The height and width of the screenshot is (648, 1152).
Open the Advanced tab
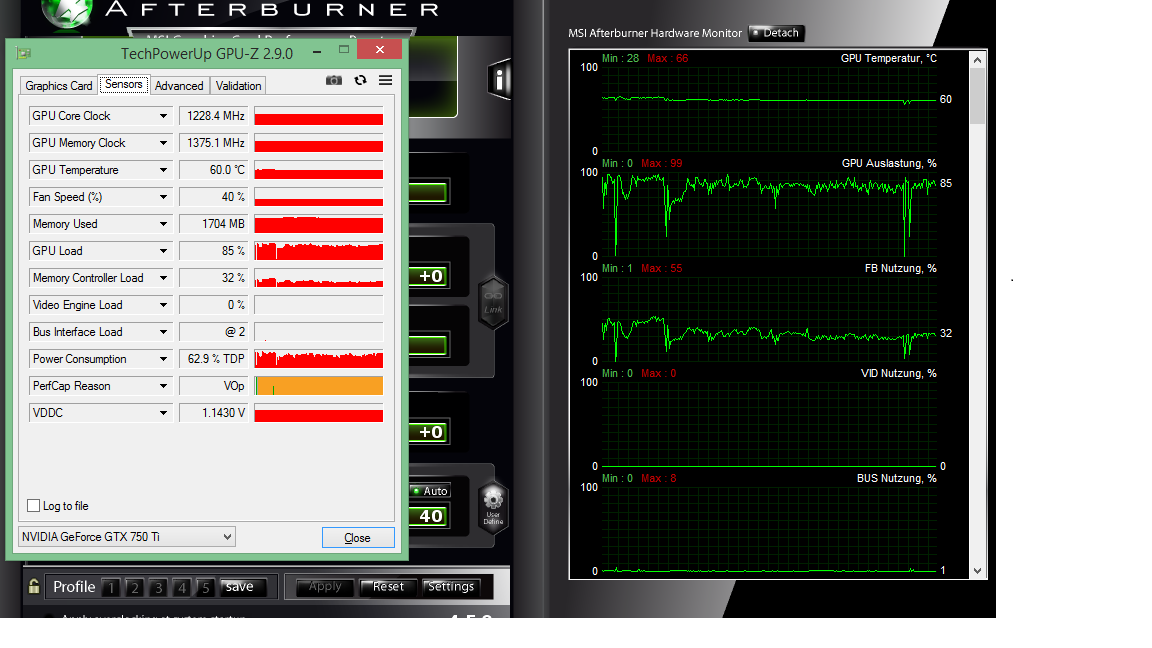[179, 86]
